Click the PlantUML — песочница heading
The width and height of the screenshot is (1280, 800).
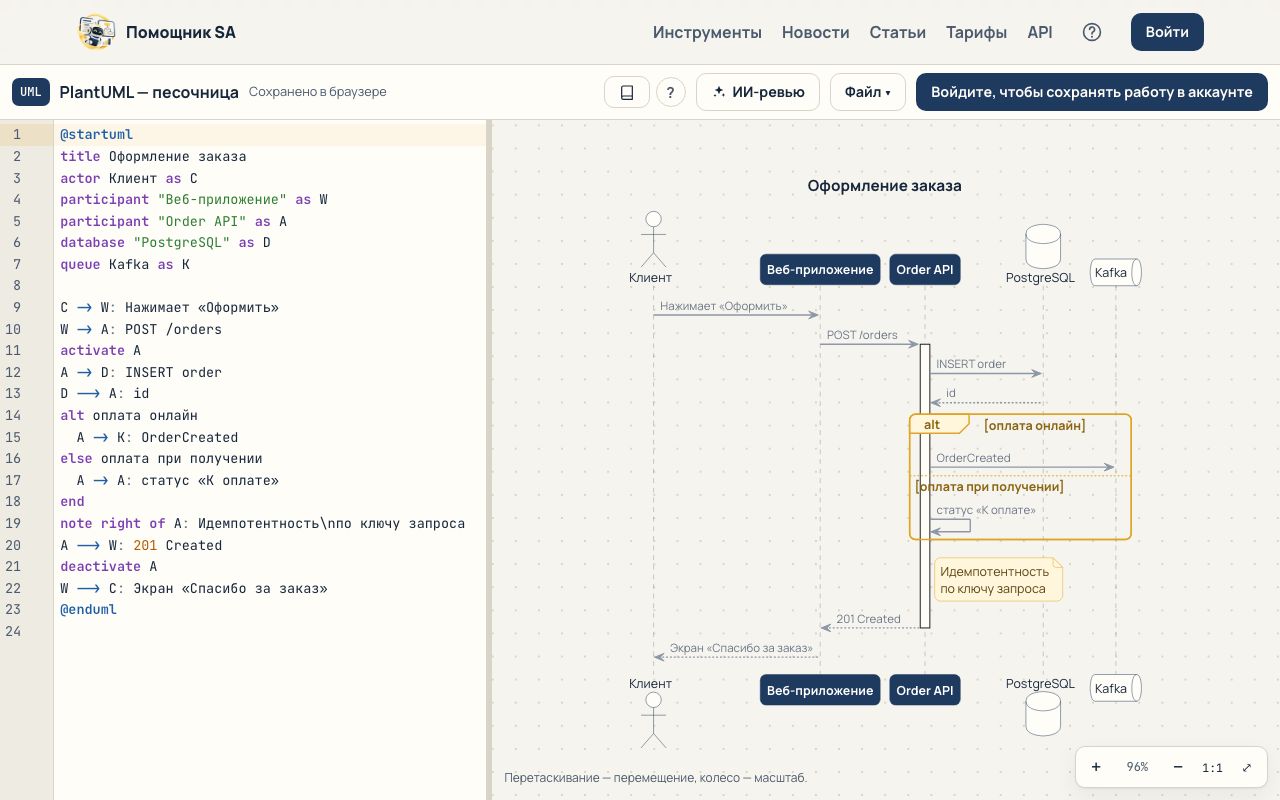tap(149, 92)
